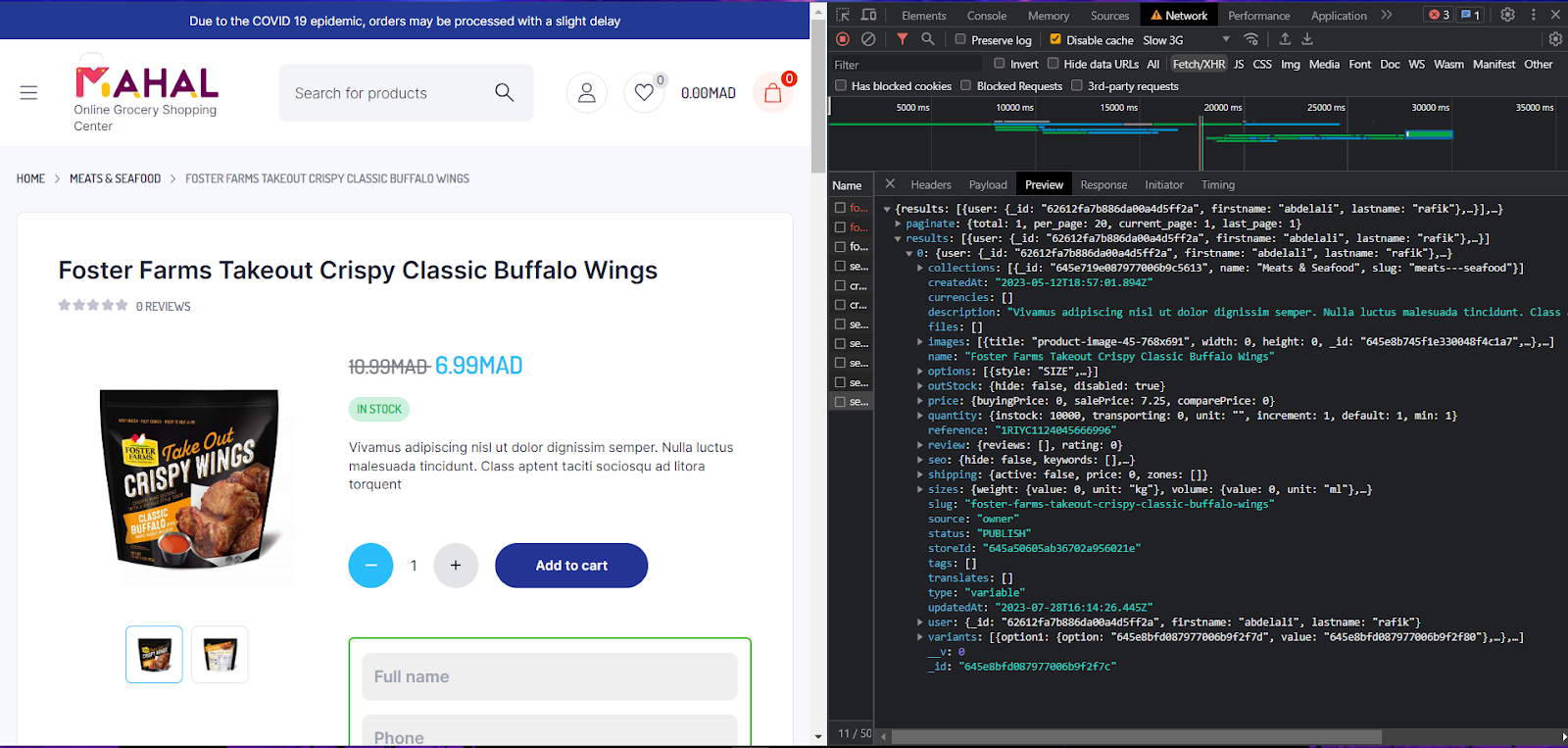
Task: Check the 3rd-party requests checkbox
Action: pos(1077,85)
